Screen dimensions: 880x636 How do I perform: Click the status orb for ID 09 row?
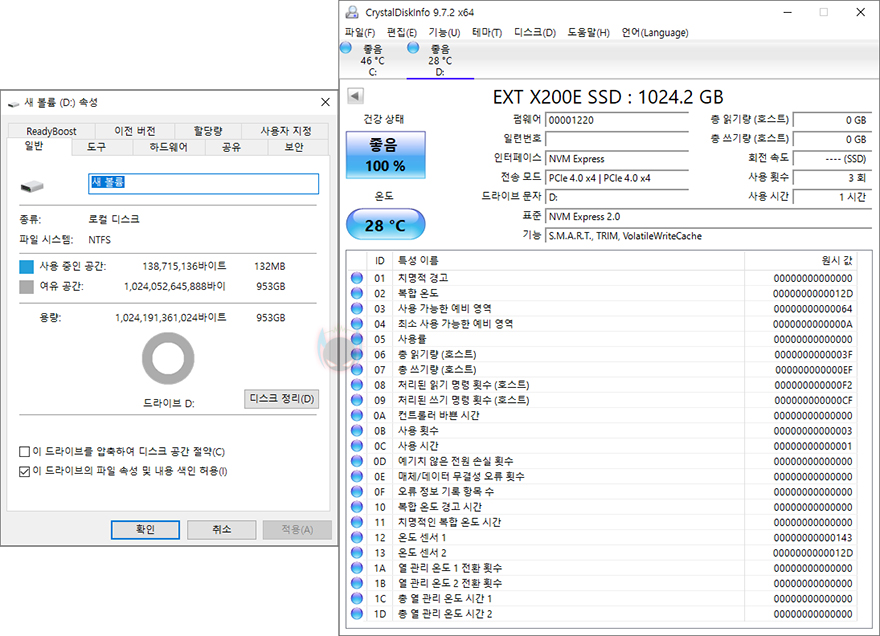357,400
